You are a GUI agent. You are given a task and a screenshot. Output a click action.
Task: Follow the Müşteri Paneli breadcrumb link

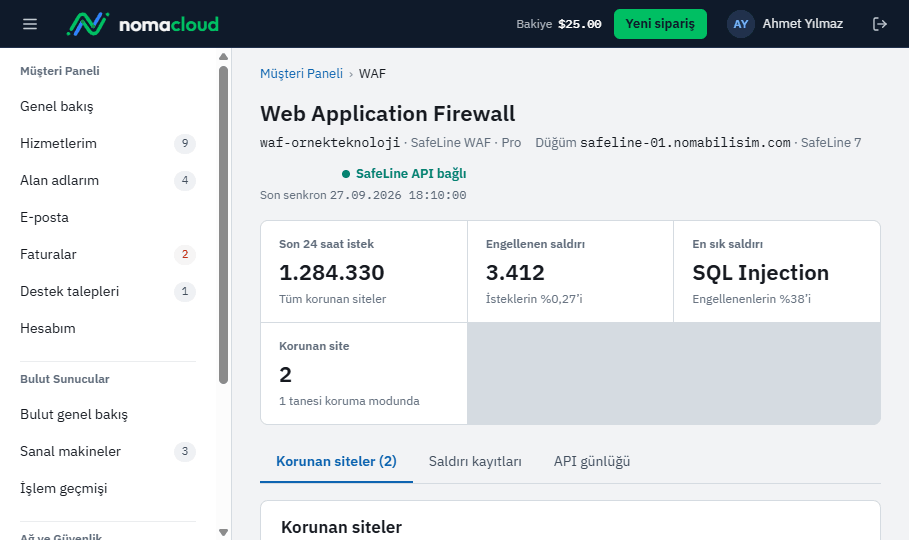tap(301, 74)
